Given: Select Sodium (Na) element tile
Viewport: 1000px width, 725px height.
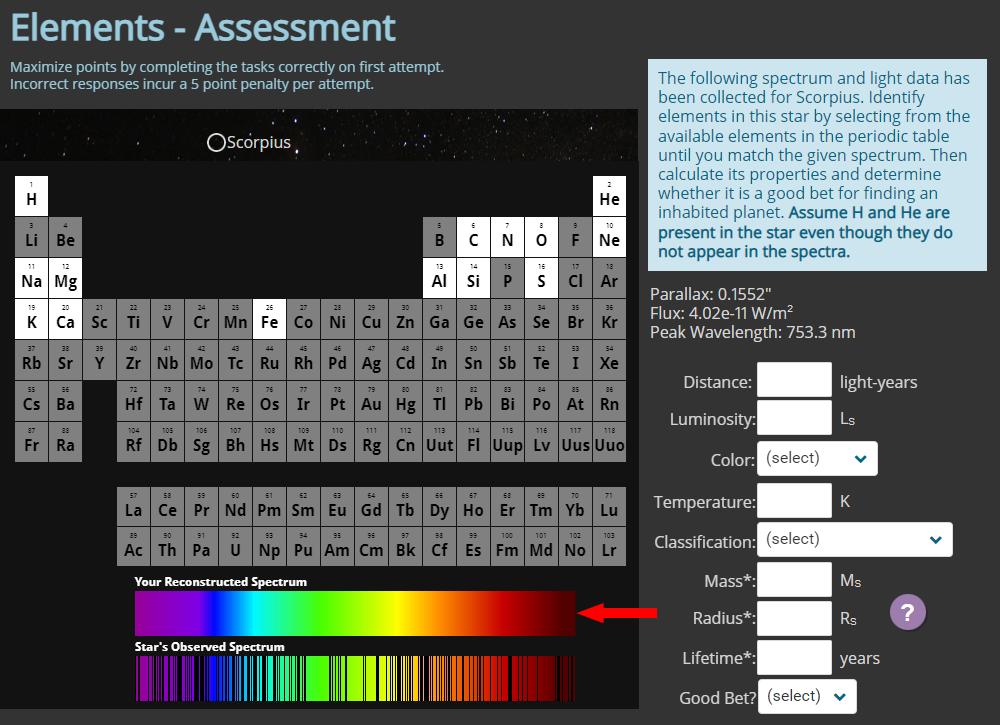Looking at the screenshot, I should pyautogui.click(x=31, y=279).
